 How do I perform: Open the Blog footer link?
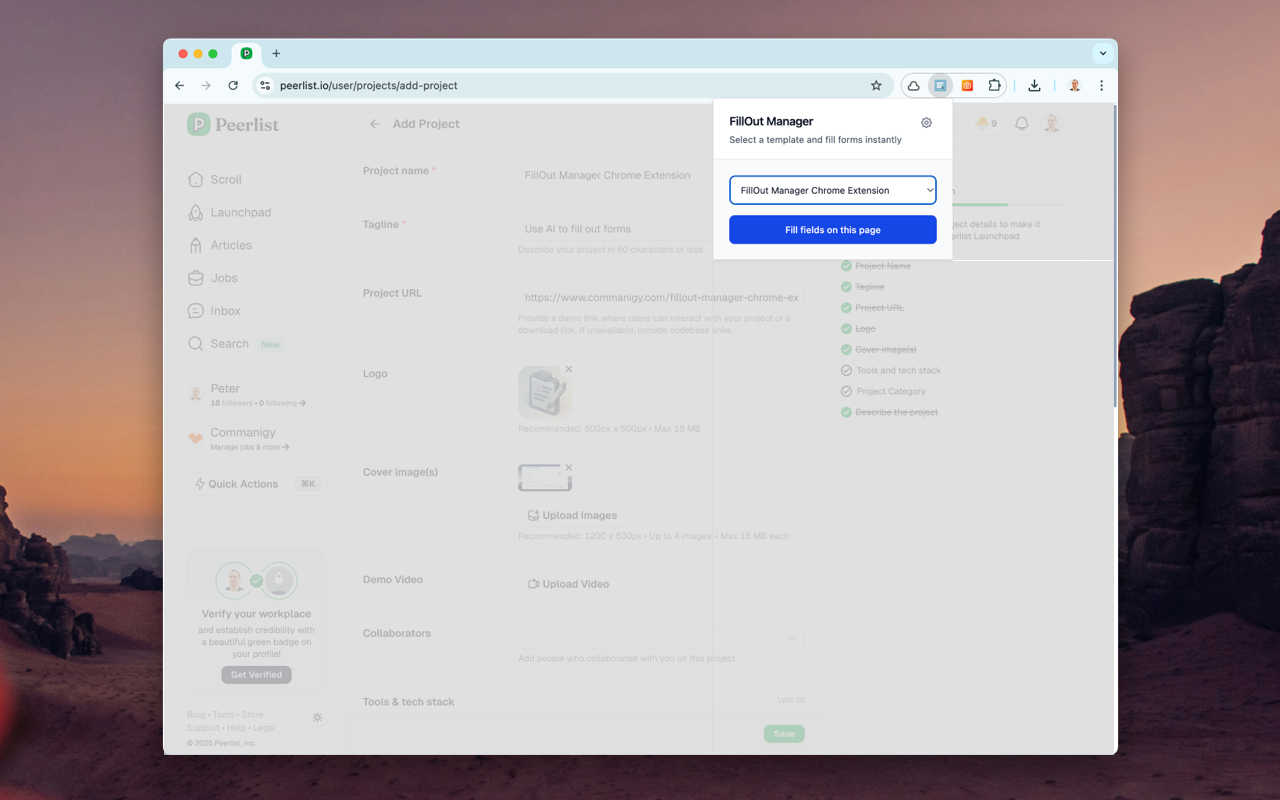(x=196, y=715)
